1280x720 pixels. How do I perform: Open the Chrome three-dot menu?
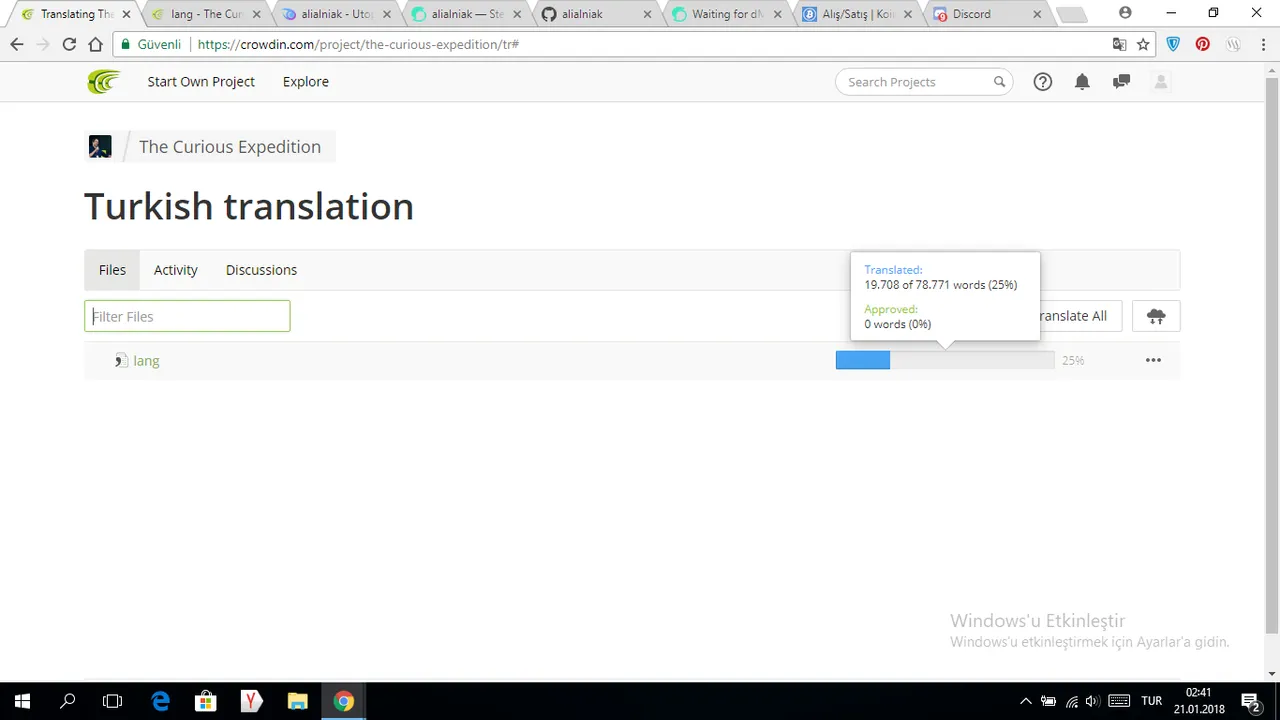click(x=1262, y=44)
